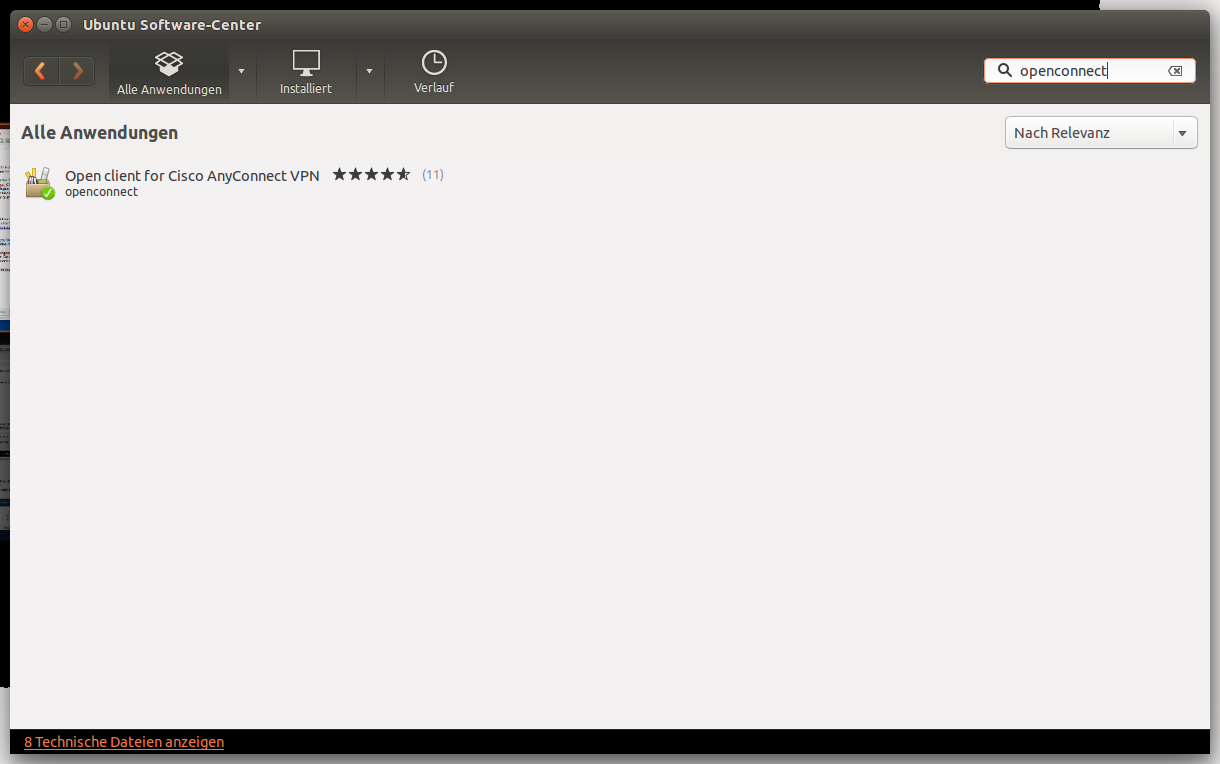Click the star rating of openconnect
The image size is (1220, 764).
[371, 175]
